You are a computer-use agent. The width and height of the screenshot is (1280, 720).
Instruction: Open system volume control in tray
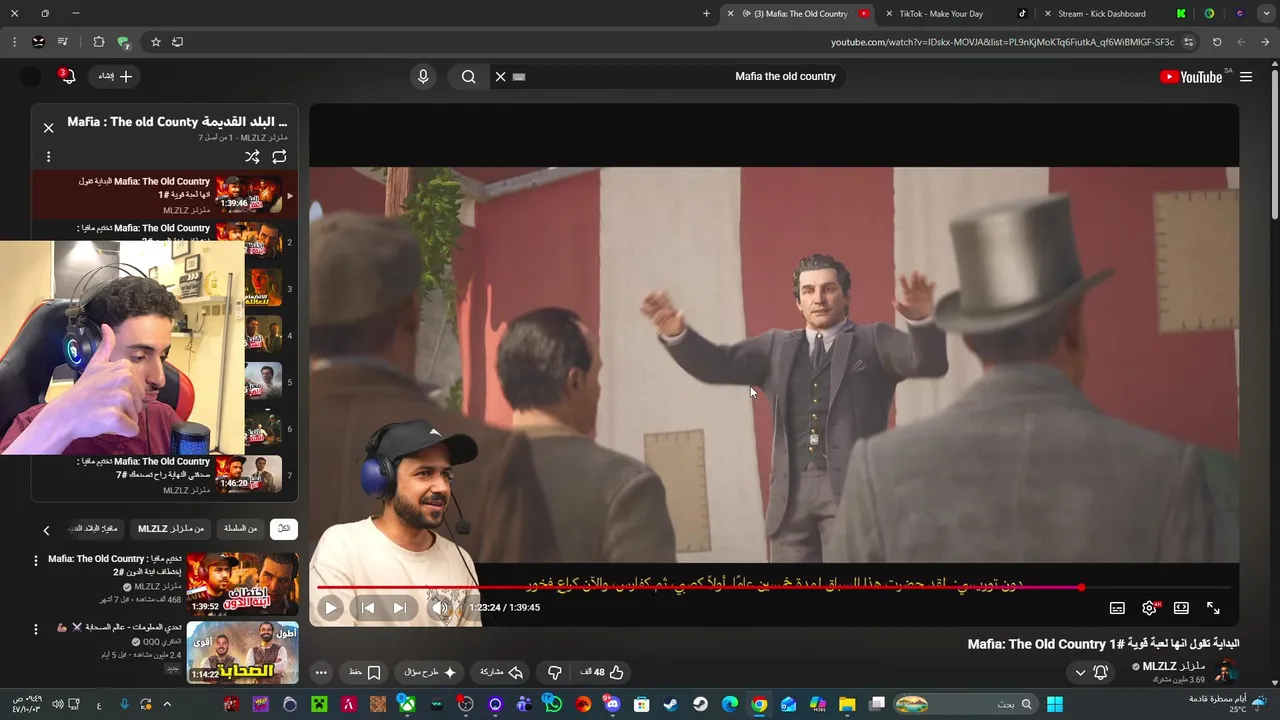point(57,704)
